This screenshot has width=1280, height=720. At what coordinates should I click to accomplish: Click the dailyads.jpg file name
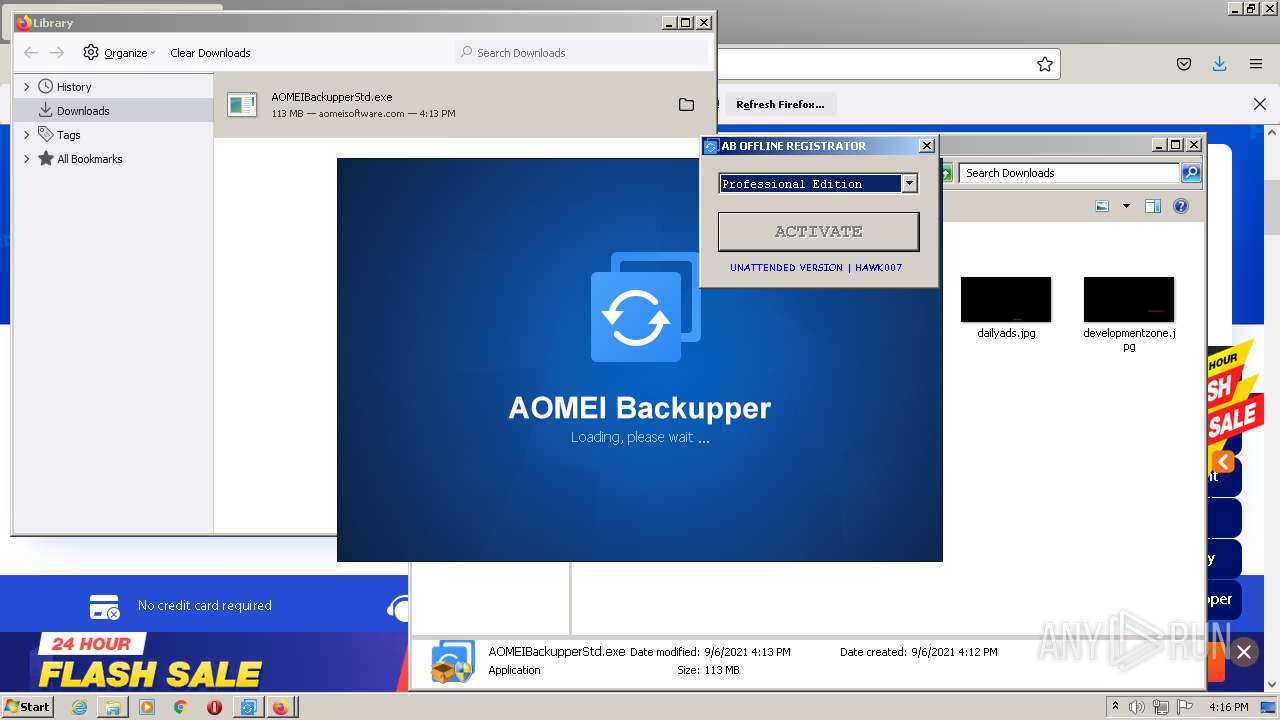1006,333
